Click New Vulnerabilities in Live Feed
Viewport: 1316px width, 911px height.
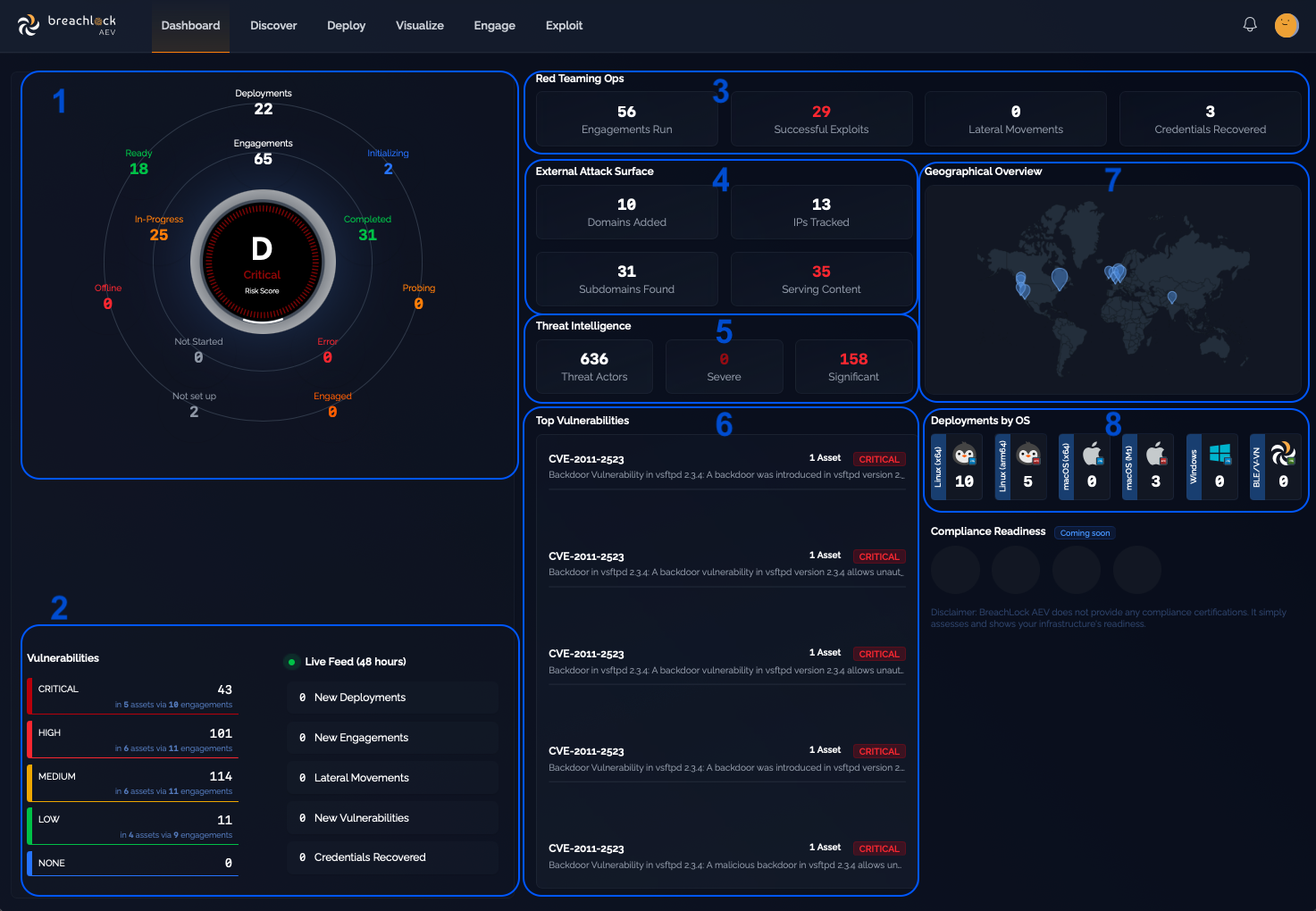click(393, 818)
